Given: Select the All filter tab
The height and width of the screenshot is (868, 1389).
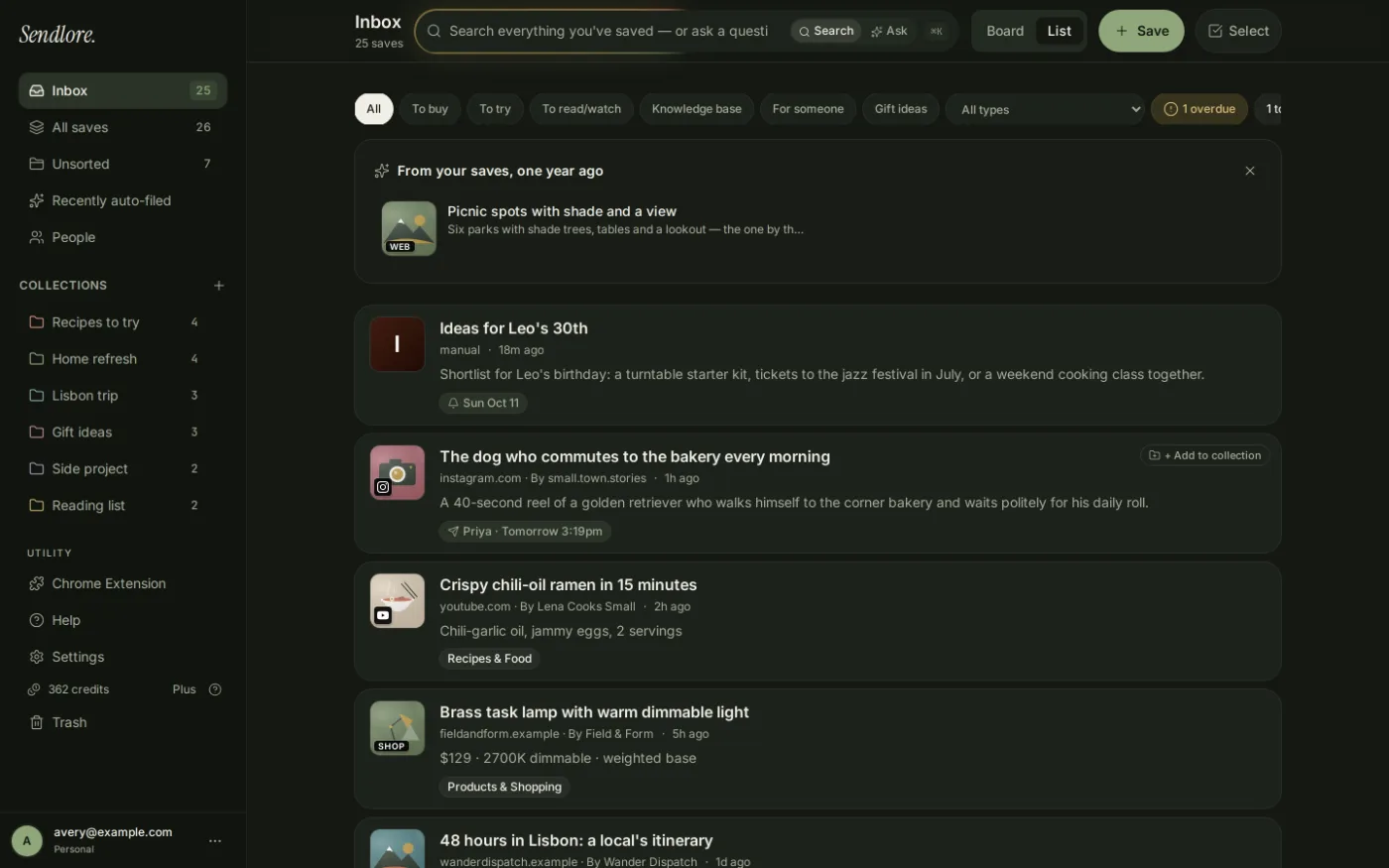Looking at the screenshot, I should 374,109.
